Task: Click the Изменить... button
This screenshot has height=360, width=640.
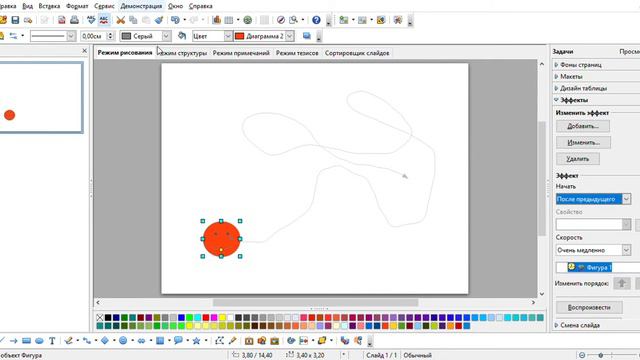Action: tap(583, 142)
